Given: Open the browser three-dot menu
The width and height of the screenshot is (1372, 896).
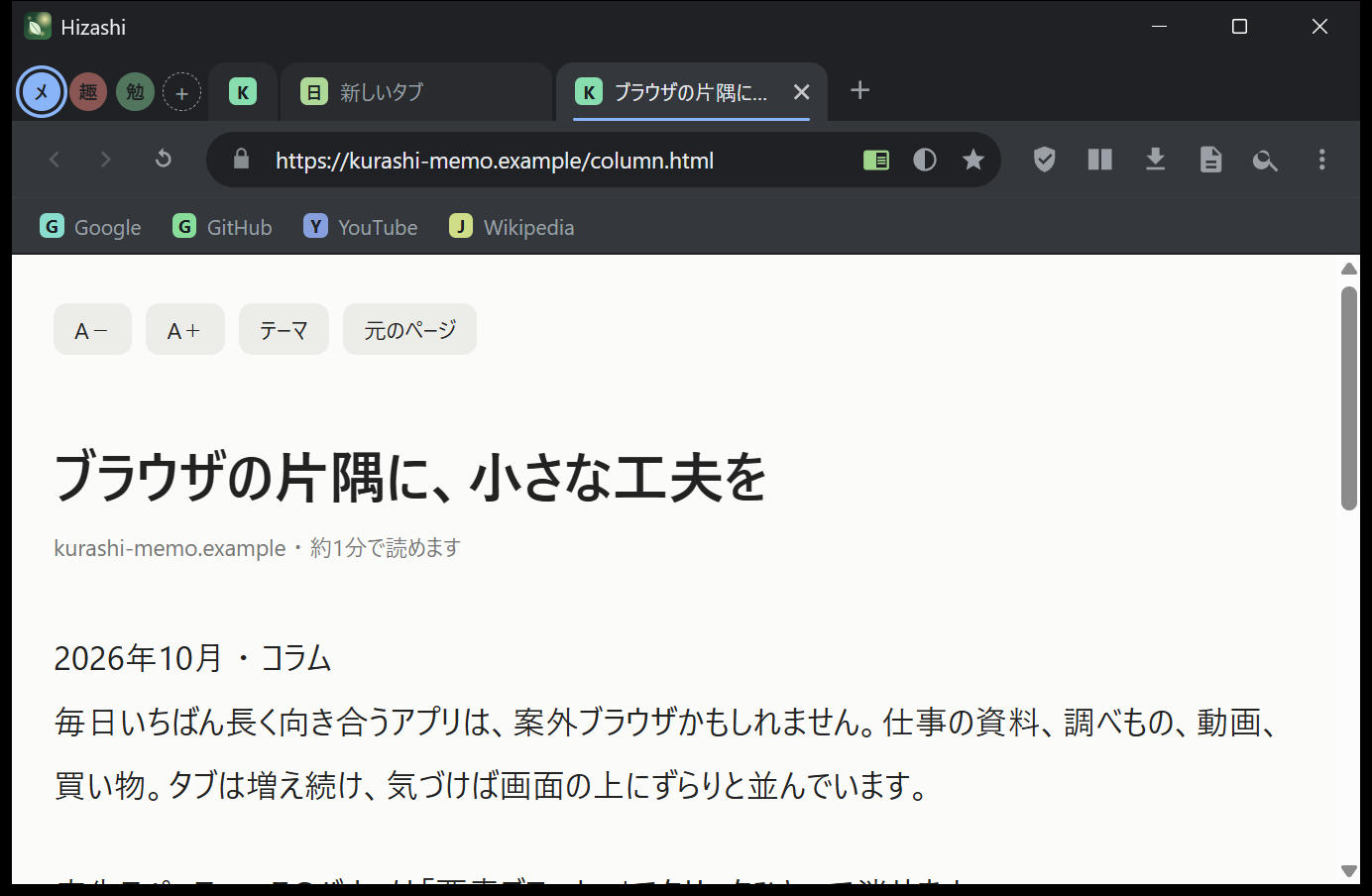Looking at the screenshot, I should coord(1322,160).
